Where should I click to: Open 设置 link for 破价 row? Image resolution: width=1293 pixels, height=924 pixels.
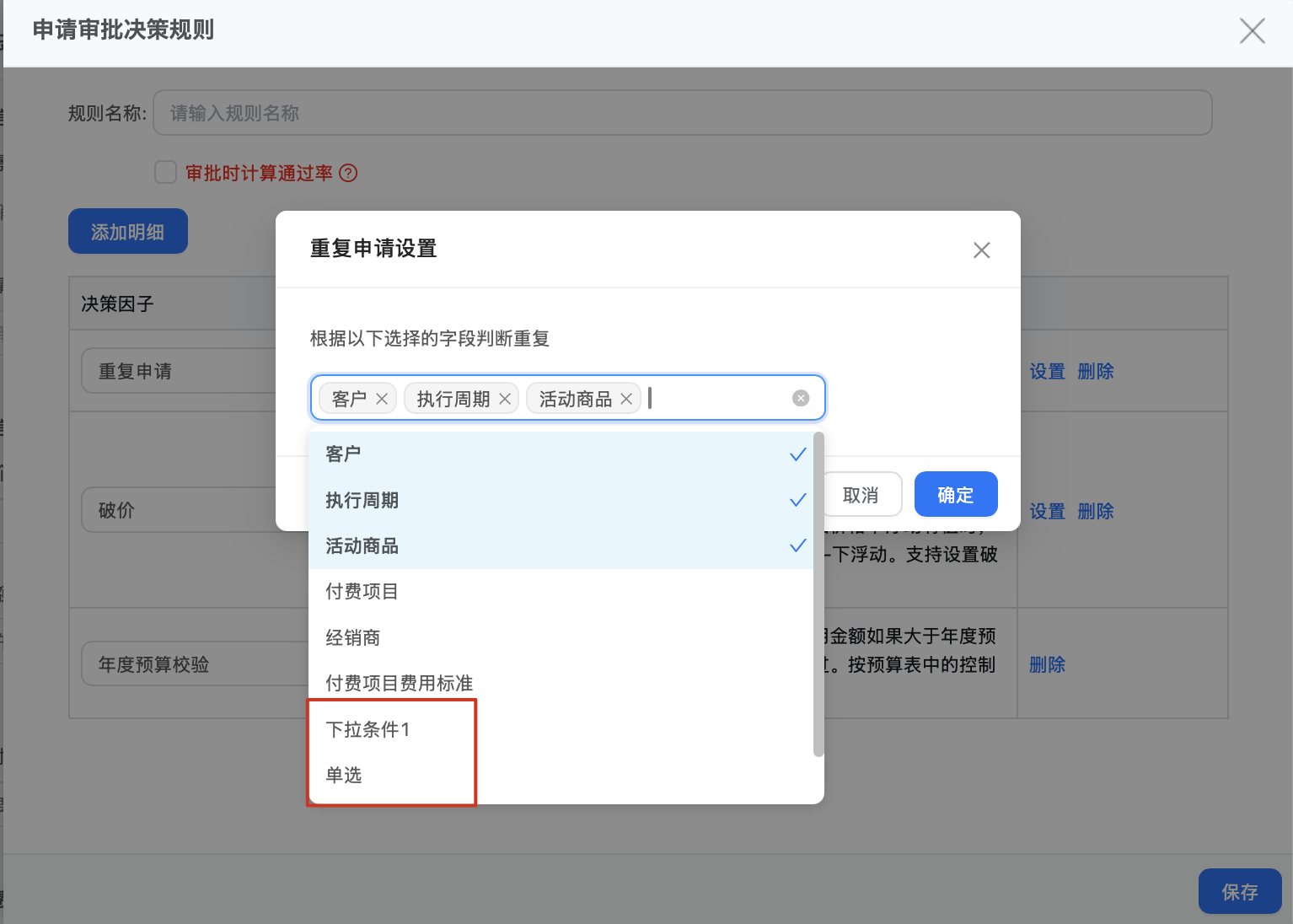[x=1047, y=512]
